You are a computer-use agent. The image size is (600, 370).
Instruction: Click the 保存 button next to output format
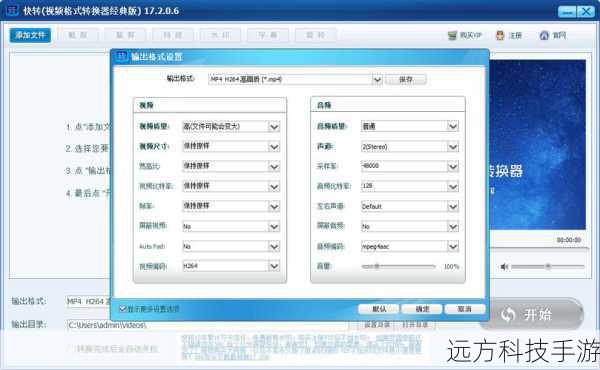point(406,80)
